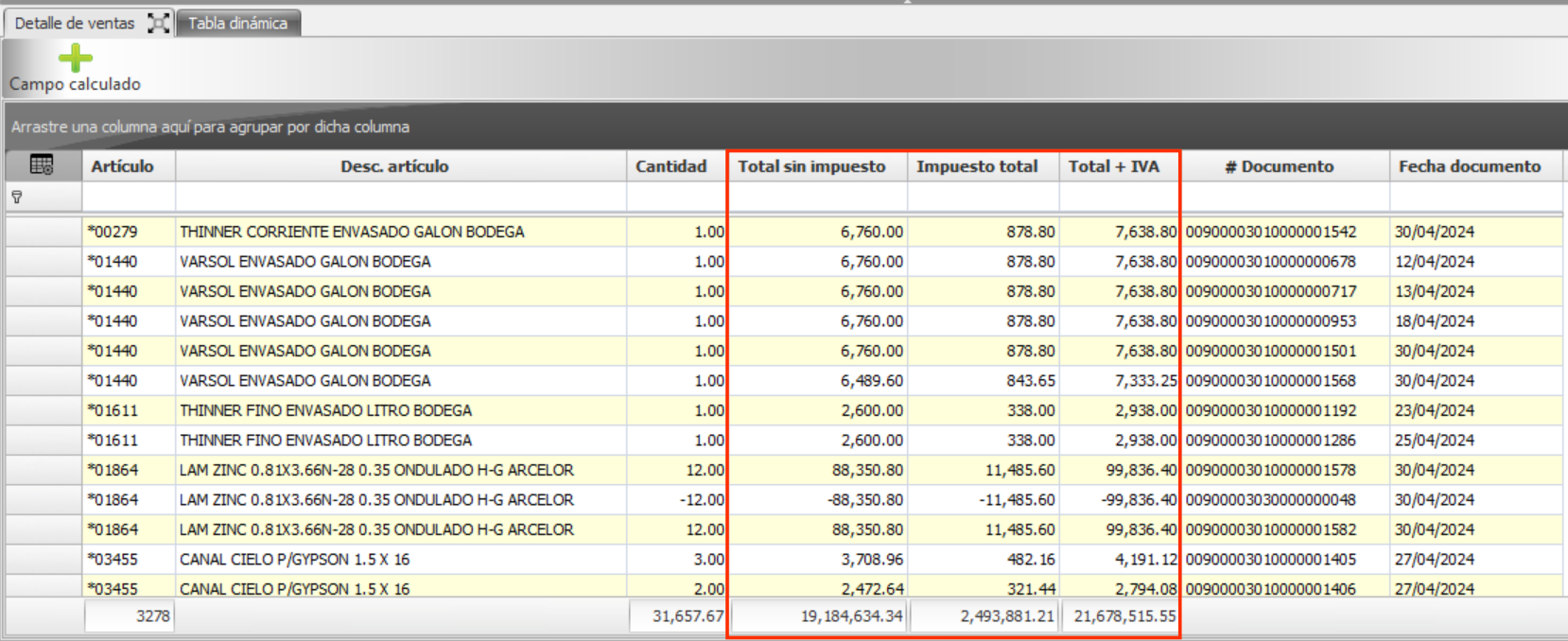Click the Cantidad column header

coord(671,166)
